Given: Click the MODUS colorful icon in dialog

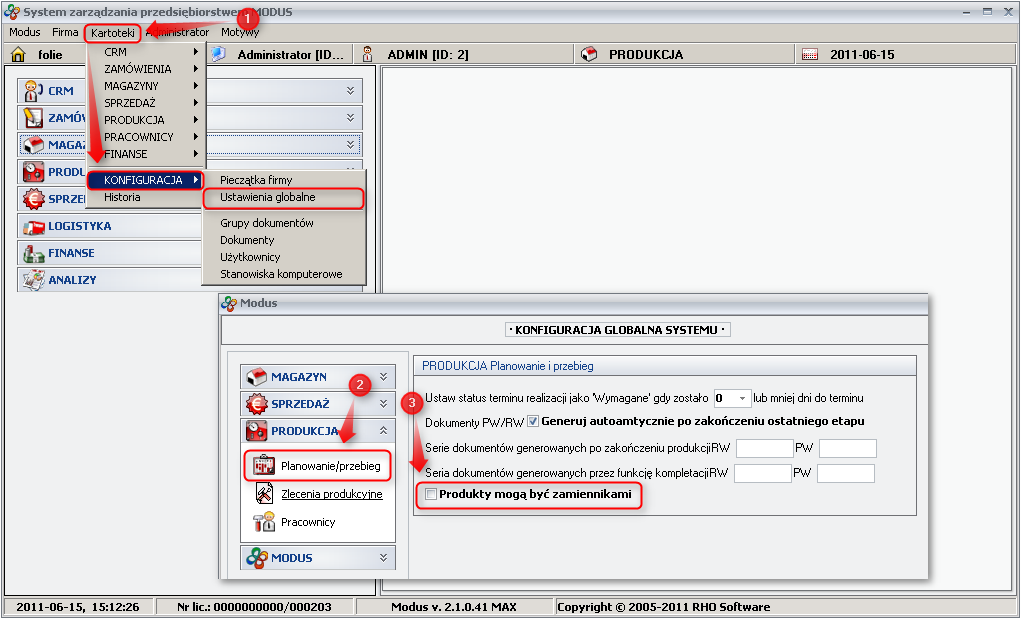Looking at the screenshot, I should pyautogui.click(x=257, y=558).
